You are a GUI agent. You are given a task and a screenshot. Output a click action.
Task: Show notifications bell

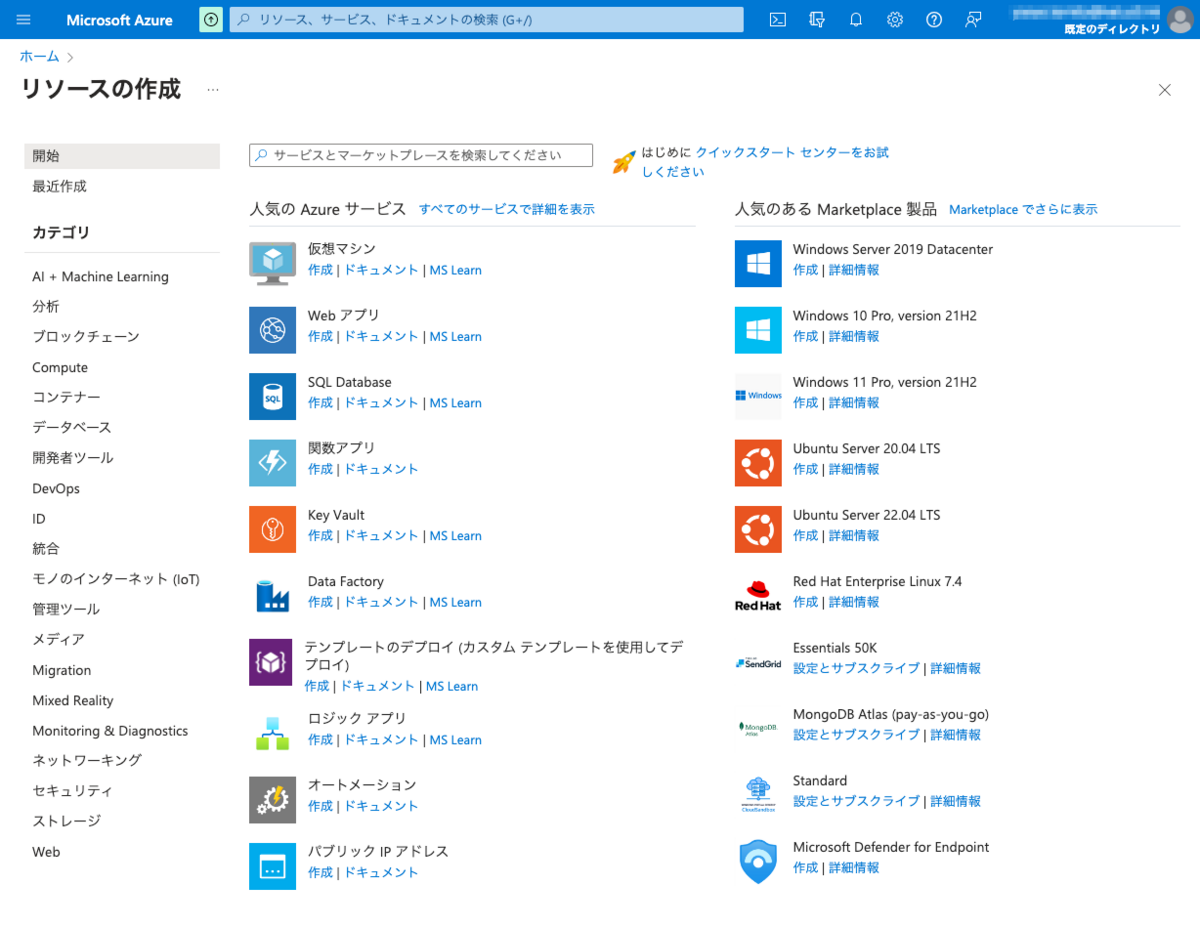point(856,20)
